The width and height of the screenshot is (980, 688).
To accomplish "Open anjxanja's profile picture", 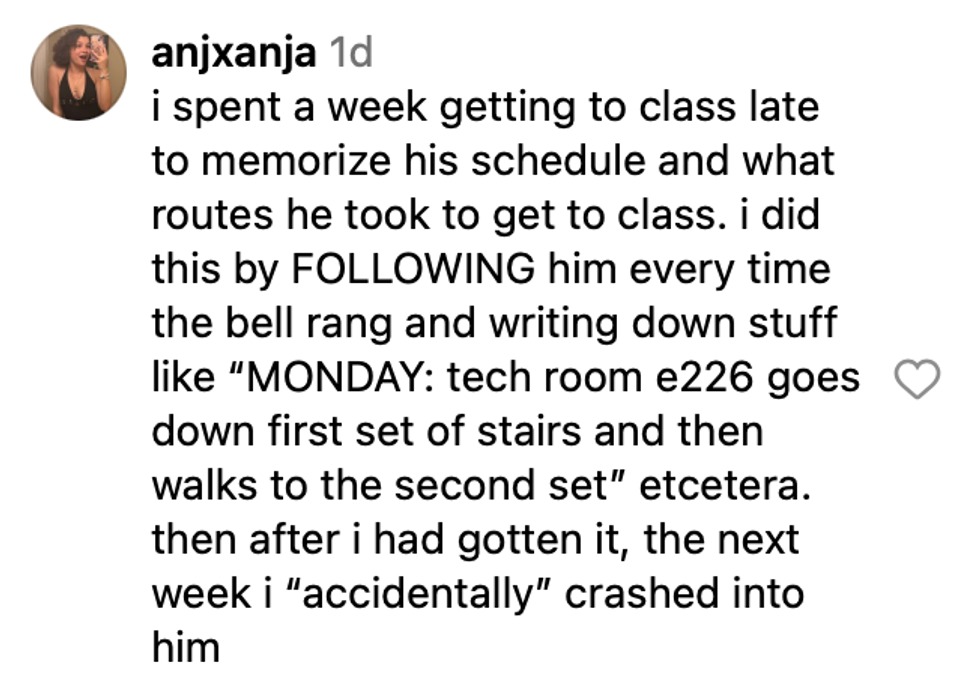I will coord(79,73).
